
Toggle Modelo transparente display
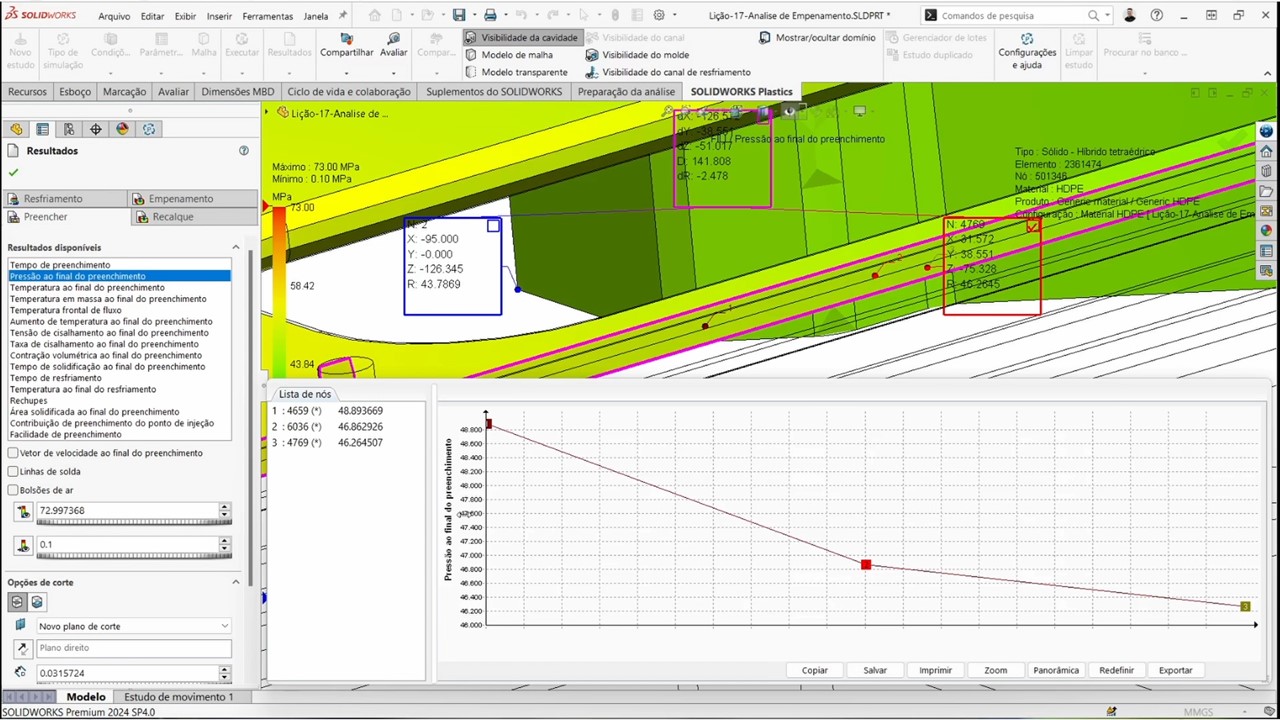coord(515,72)
